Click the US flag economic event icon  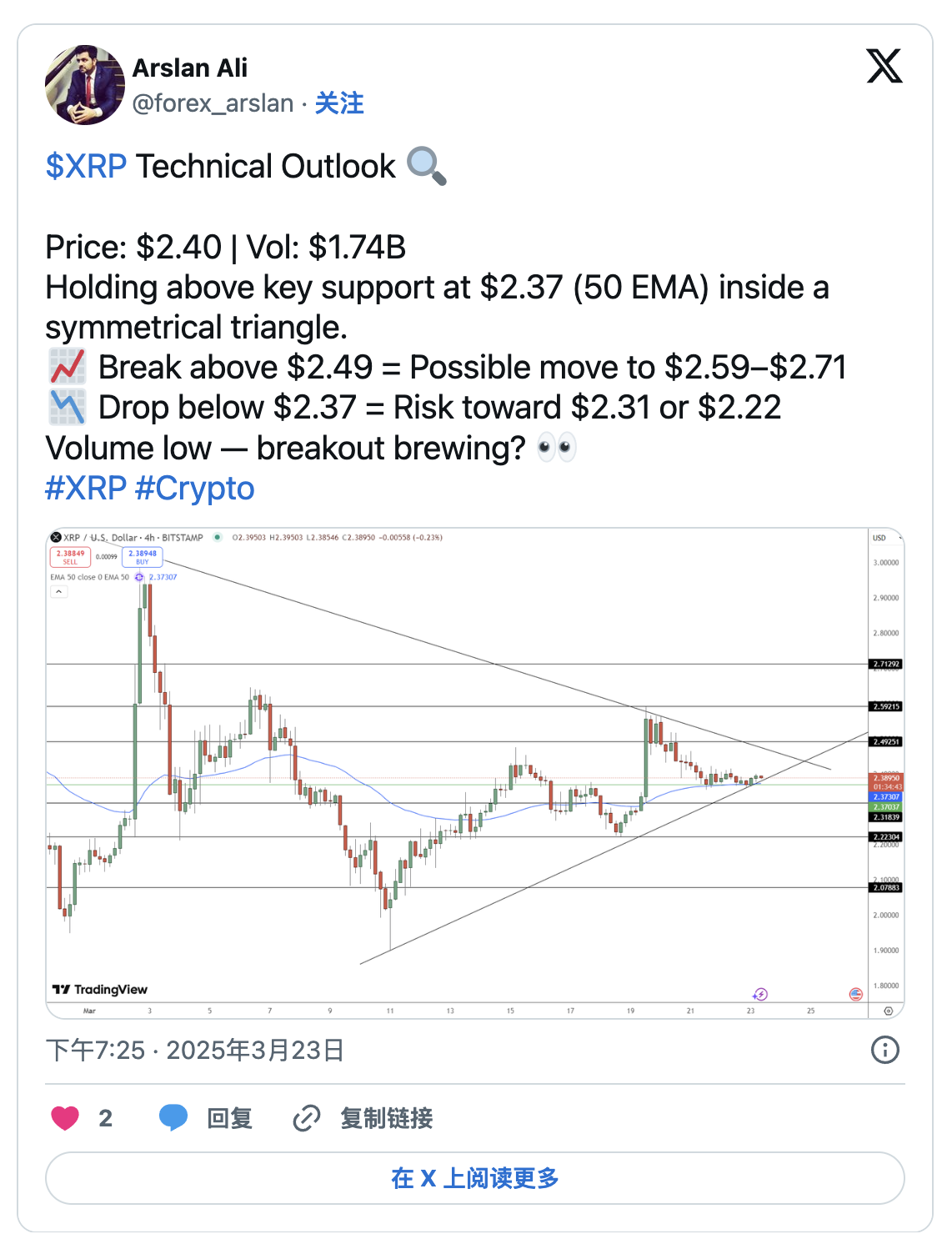point(855,994)
